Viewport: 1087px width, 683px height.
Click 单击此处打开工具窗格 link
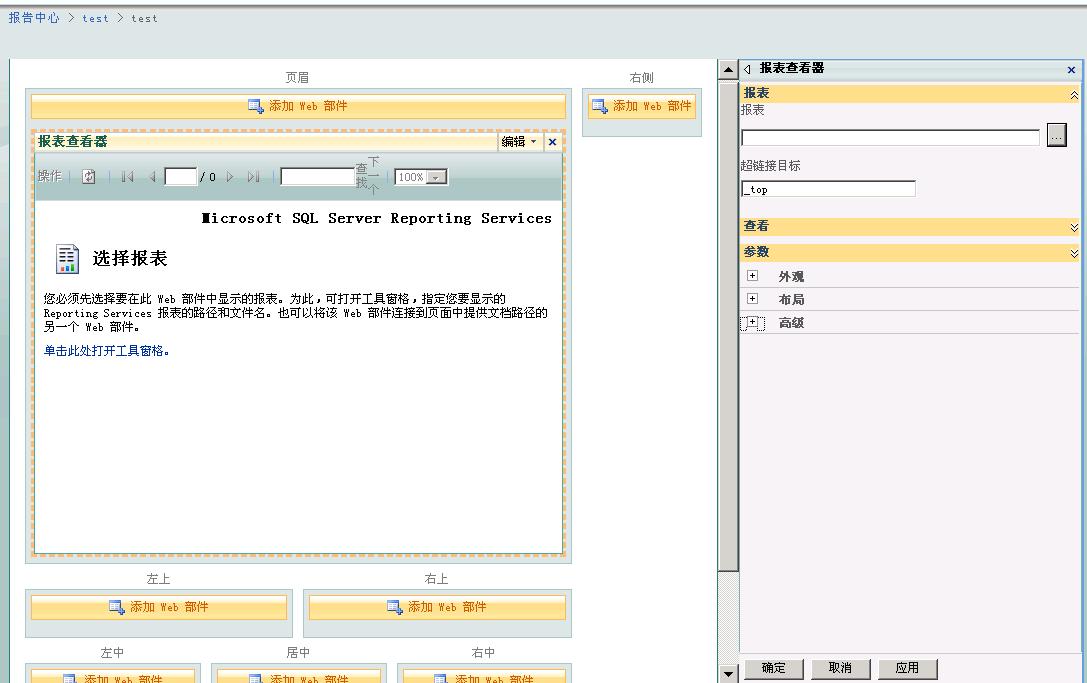(106, 351)
